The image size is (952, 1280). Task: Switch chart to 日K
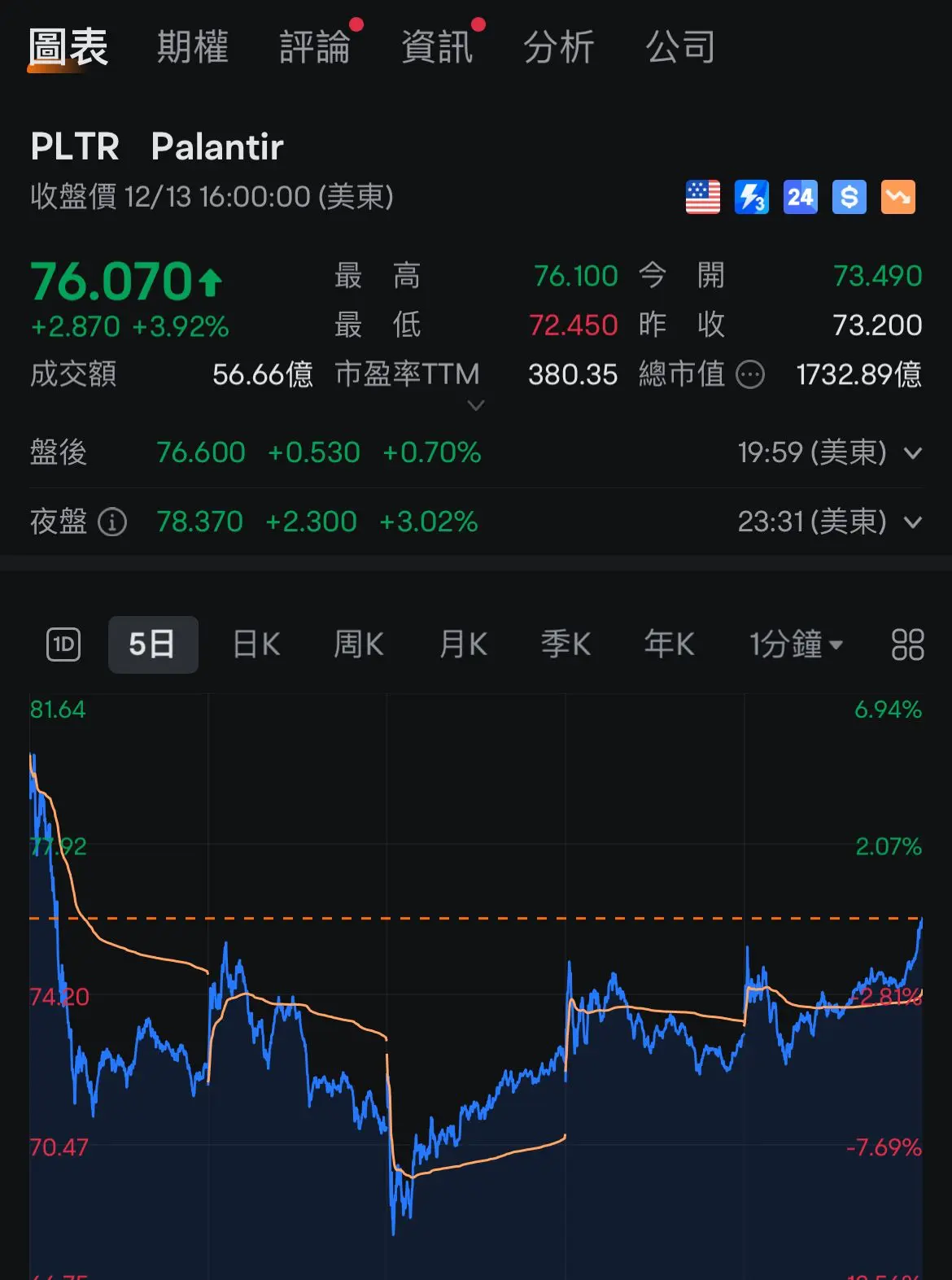[x=257, y=644]
